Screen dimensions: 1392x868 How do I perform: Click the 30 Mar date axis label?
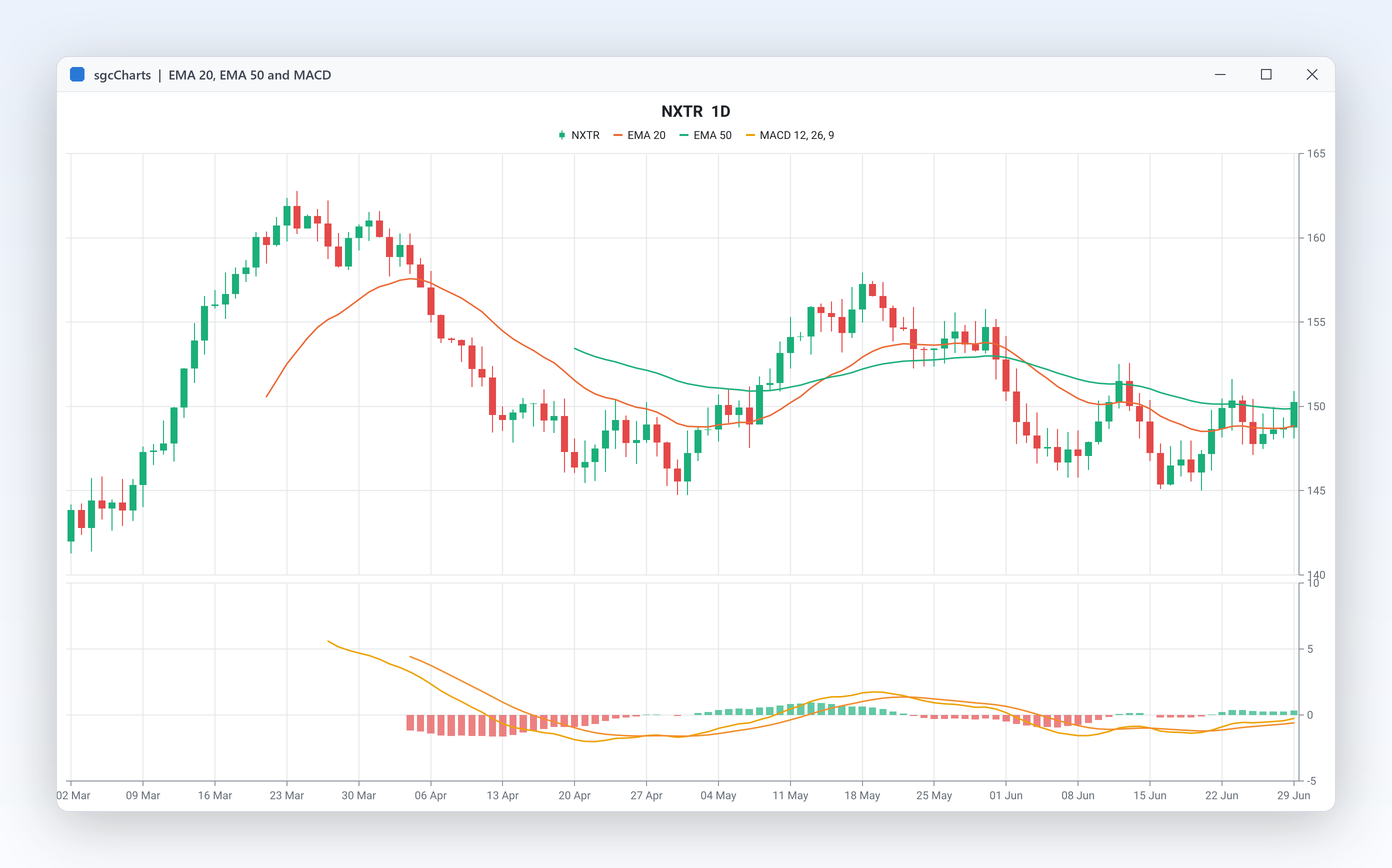[x=359, y=796]
